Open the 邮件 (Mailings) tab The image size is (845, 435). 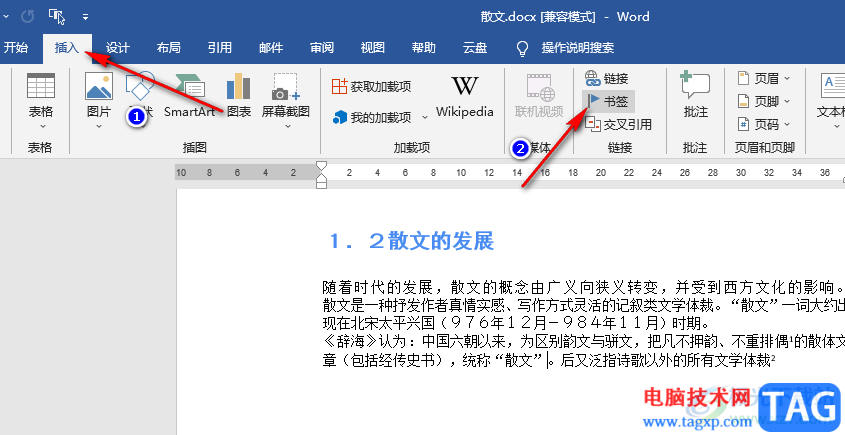[x=271, y=47]
